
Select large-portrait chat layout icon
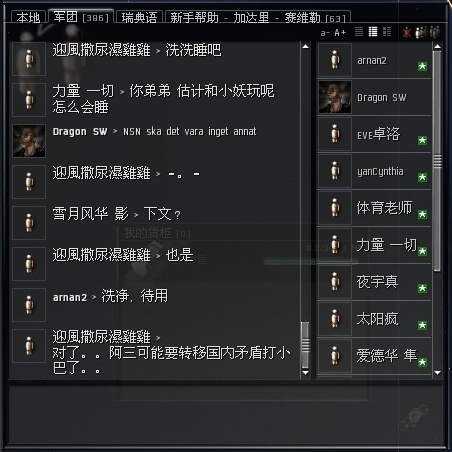387,32
